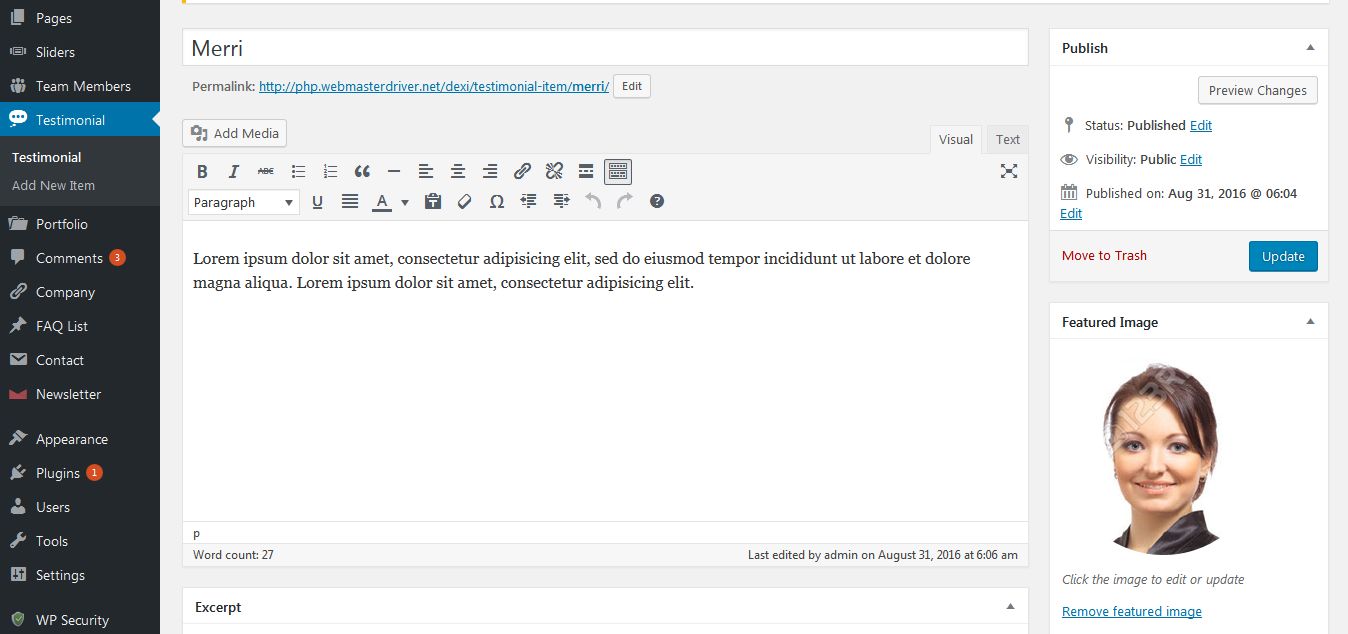Enter distraction-free fullscreen writing mode

[x=1008, y=171]
